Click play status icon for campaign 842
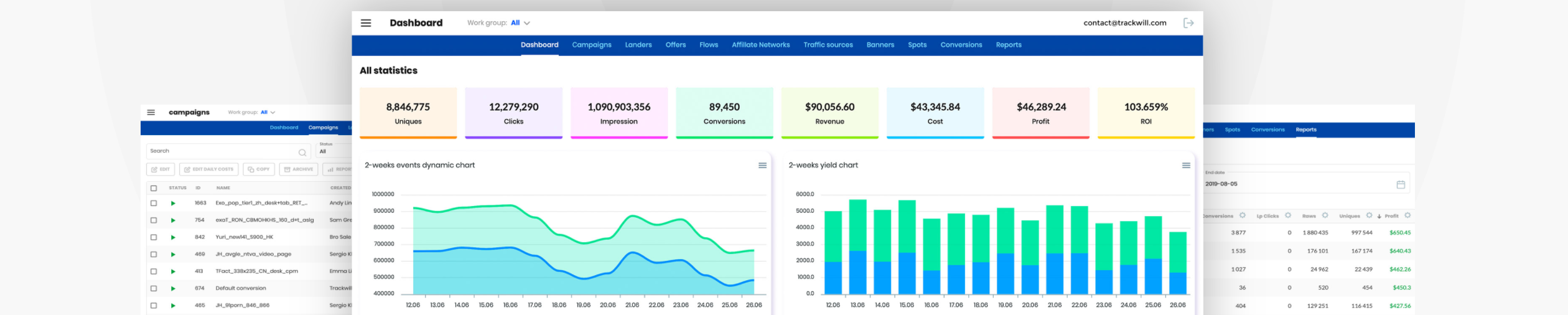Screen dimensions: 1568x315 click(x=173, y=237)
